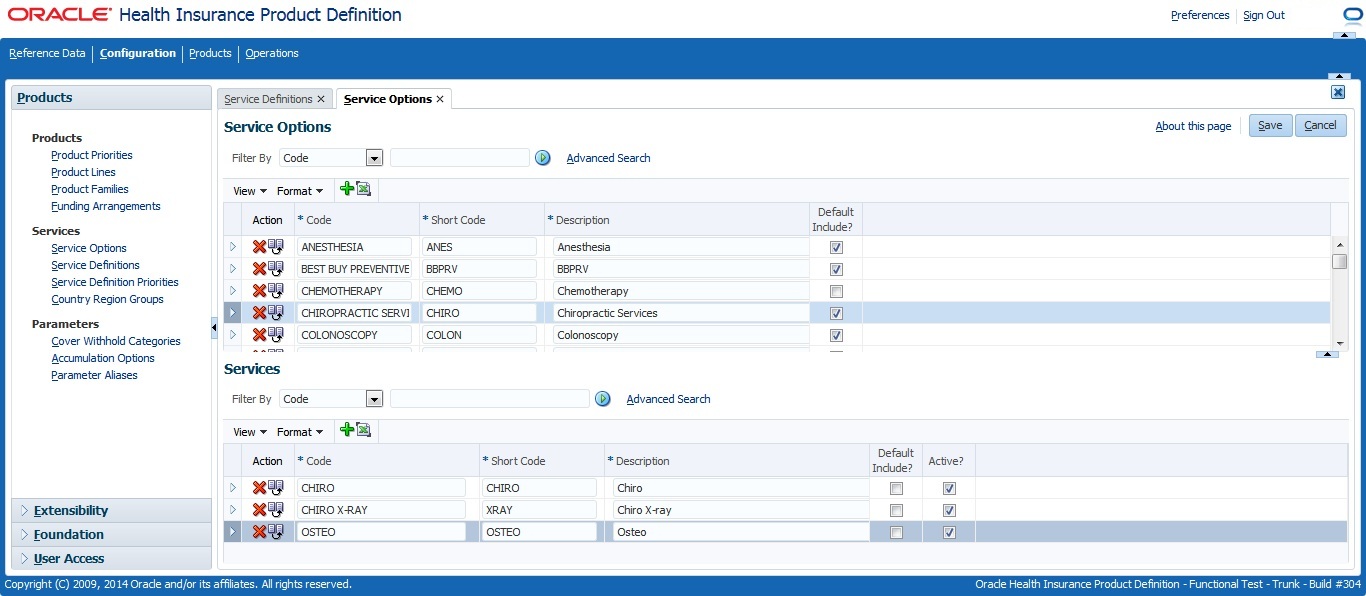Open object details icon for COLONOSCOPY row
This screenshot has height=596, width=1366.
pos(275,335)
